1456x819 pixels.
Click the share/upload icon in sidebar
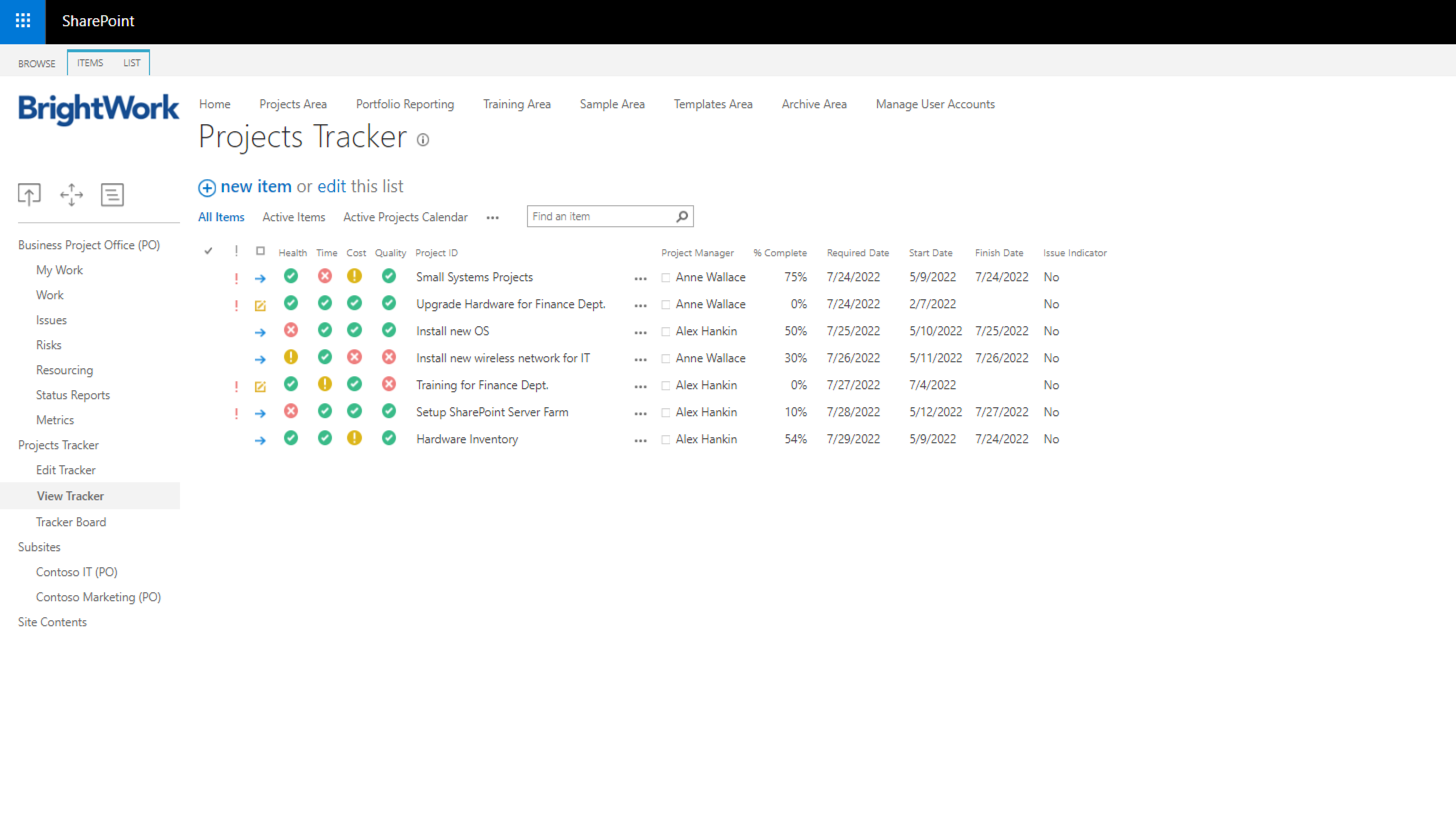[29, 195]
